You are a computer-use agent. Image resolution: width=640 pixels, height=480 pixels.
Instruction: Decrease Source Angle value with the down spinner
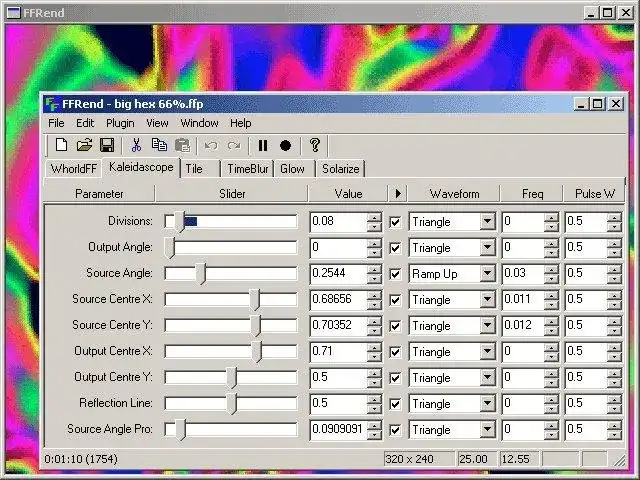coord(374,278)
